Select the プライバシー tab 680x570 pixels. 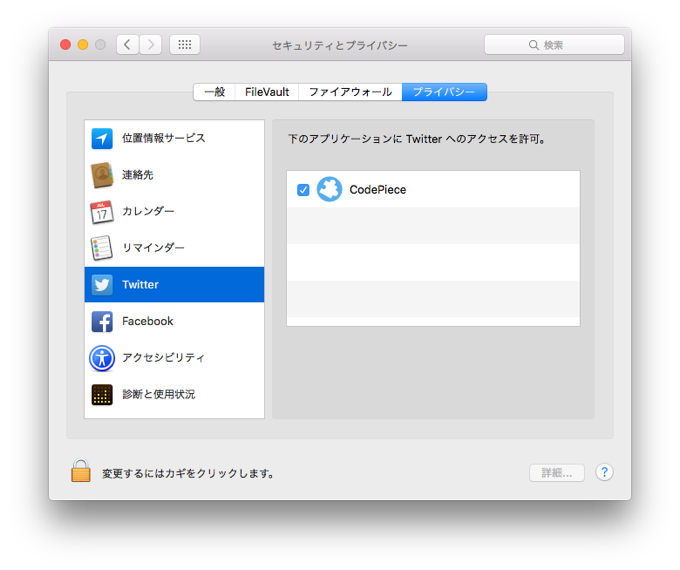click(444, 92)
